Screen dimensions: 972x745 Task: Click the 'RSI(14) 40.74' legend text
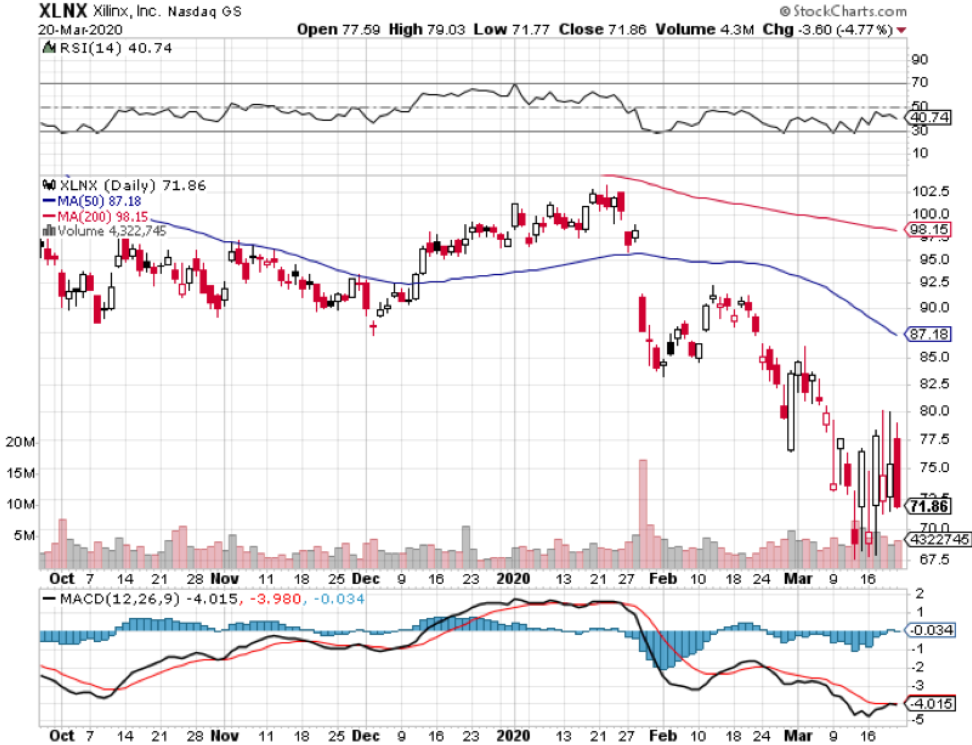click(x=115, y=48)
